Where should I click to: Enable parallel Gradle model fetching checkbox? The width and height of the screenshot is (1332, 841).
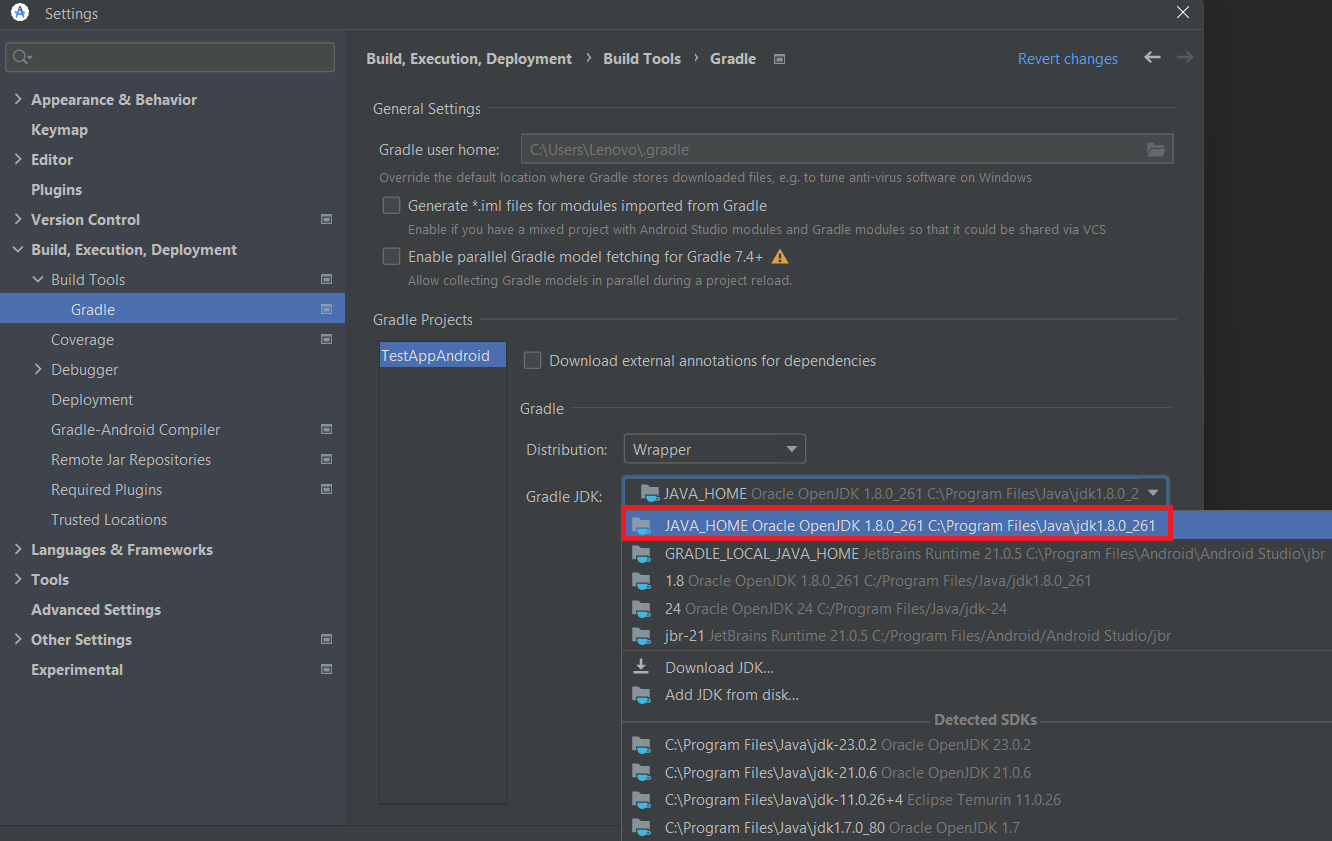(392, 257)
